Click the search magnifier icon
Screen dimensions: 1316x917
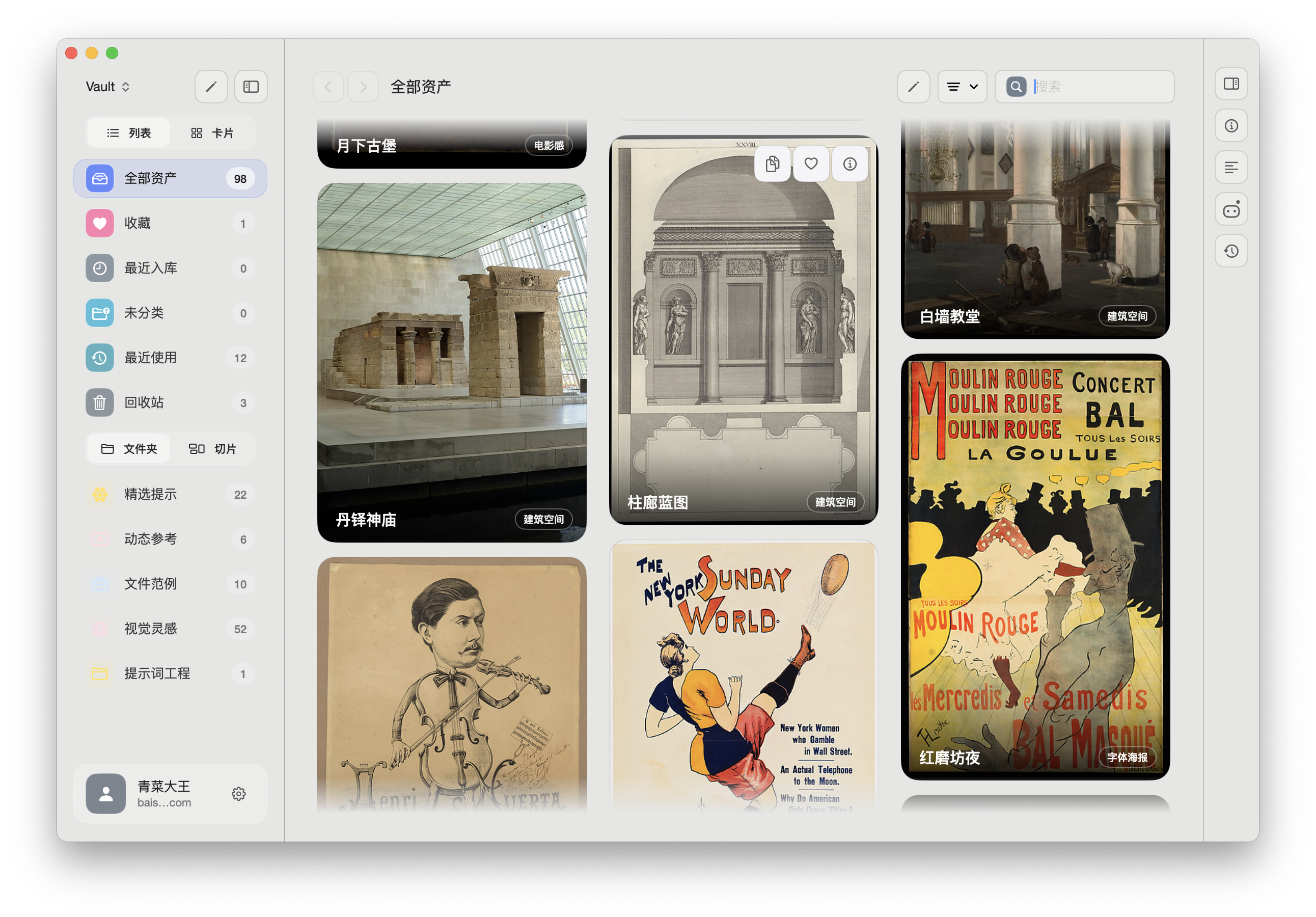(1016, 87)
